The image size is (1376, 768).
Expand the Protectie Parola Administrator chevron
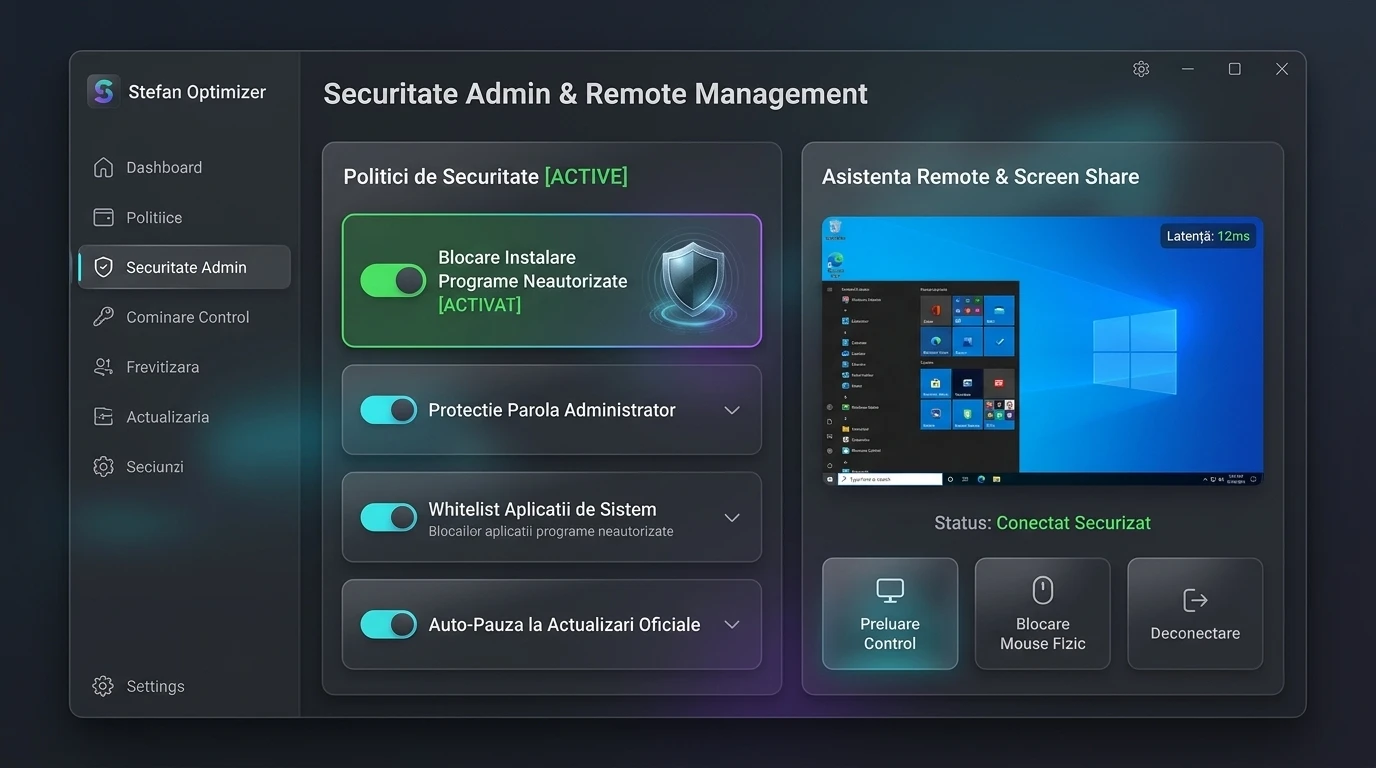[732, 411]
